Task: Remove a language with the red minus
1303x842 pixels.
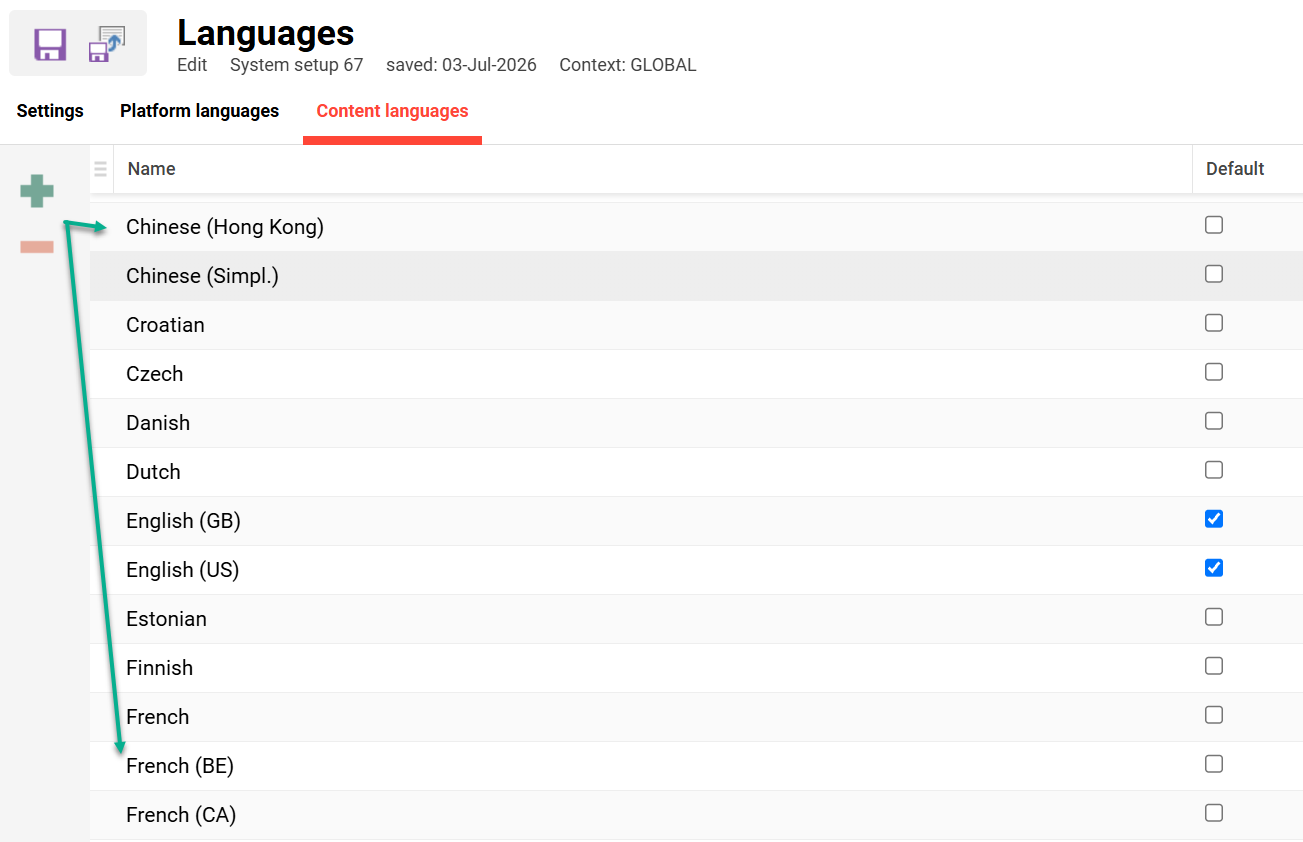Action: pyautogui.click(x=37, y=247)
